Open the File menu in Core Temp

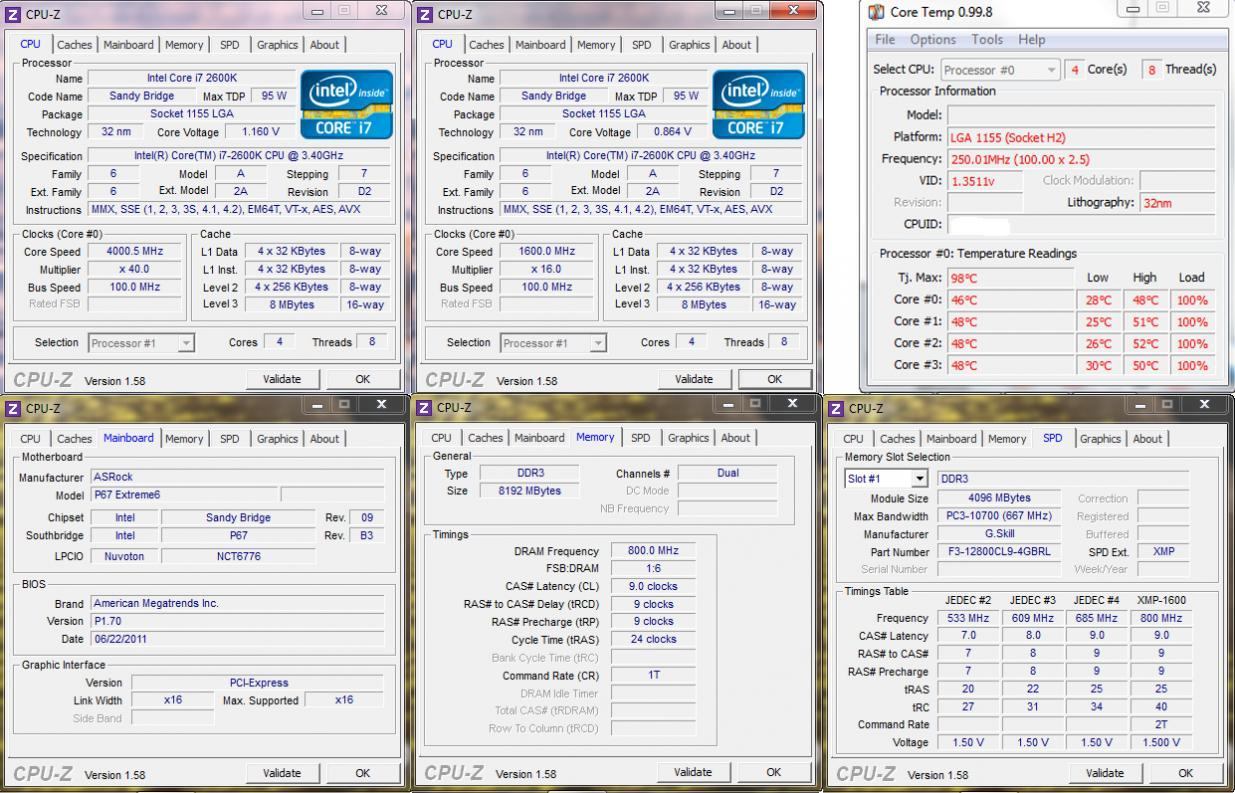tap(885, 40)
